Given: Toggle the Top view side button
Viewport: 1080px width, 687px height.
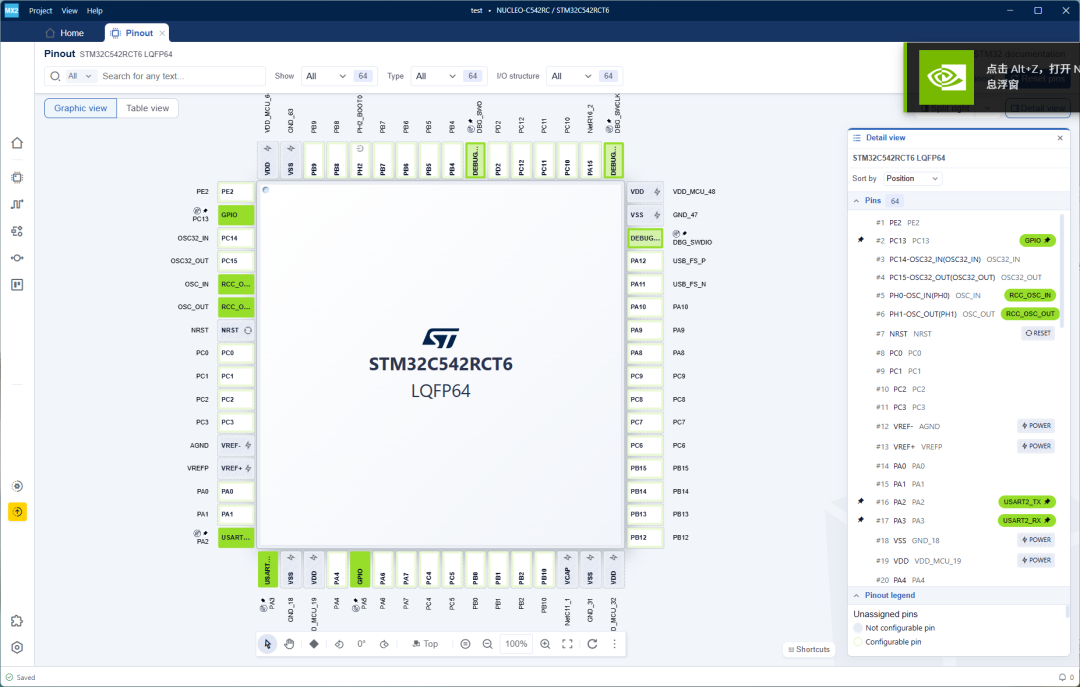Looking at the screenshot, I should click(425, 644).
